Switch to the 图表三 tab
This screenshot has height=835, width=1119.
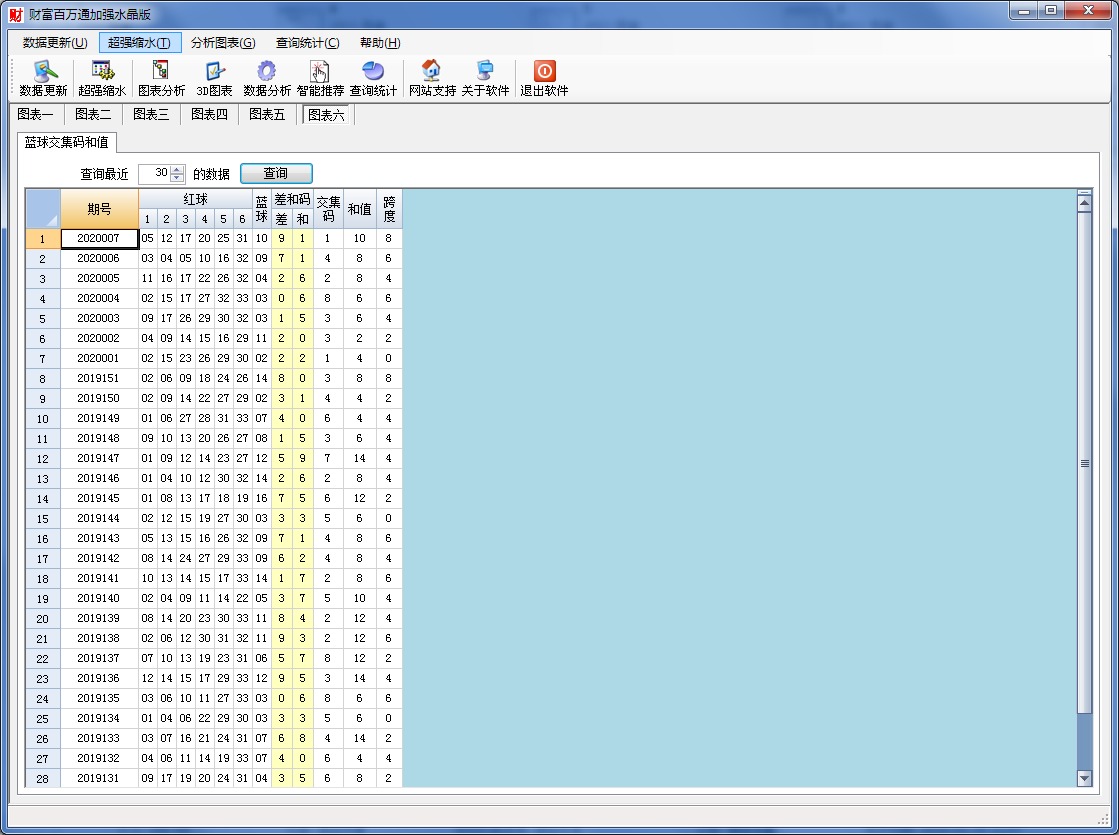point(151,115)
